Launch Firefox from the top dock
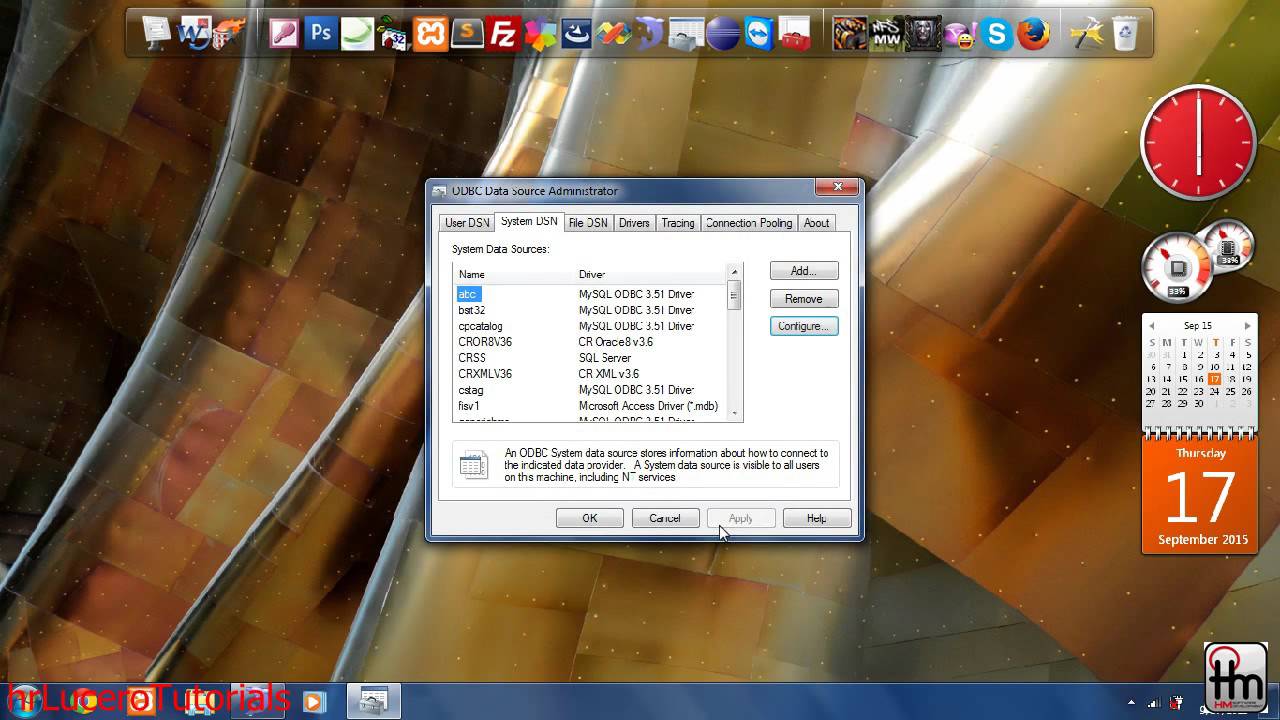The height and width of the screenshot is (720, 1280). point(1034,34)
